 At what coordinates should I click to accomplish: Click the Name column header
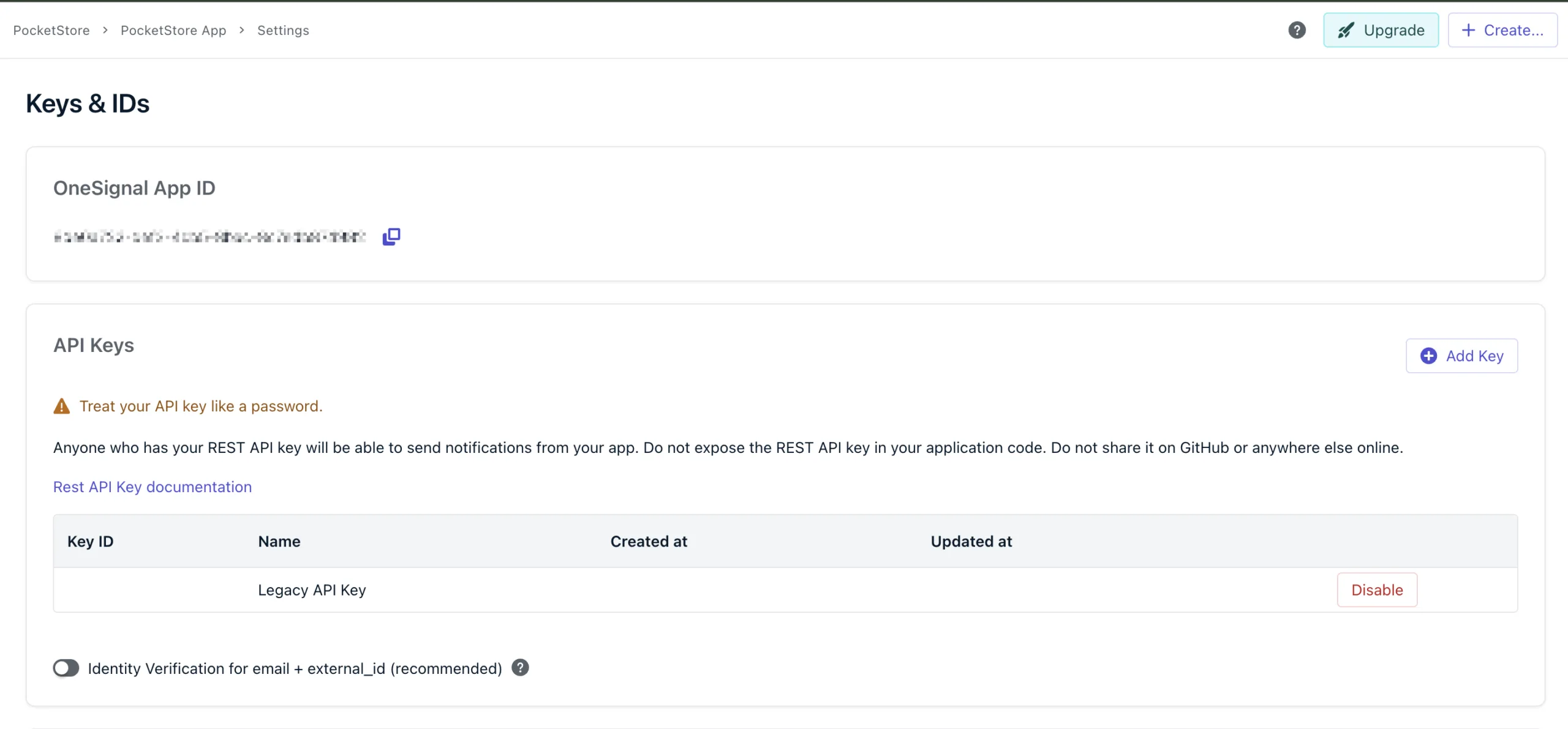pyautogui.click(x=279, y=542)
